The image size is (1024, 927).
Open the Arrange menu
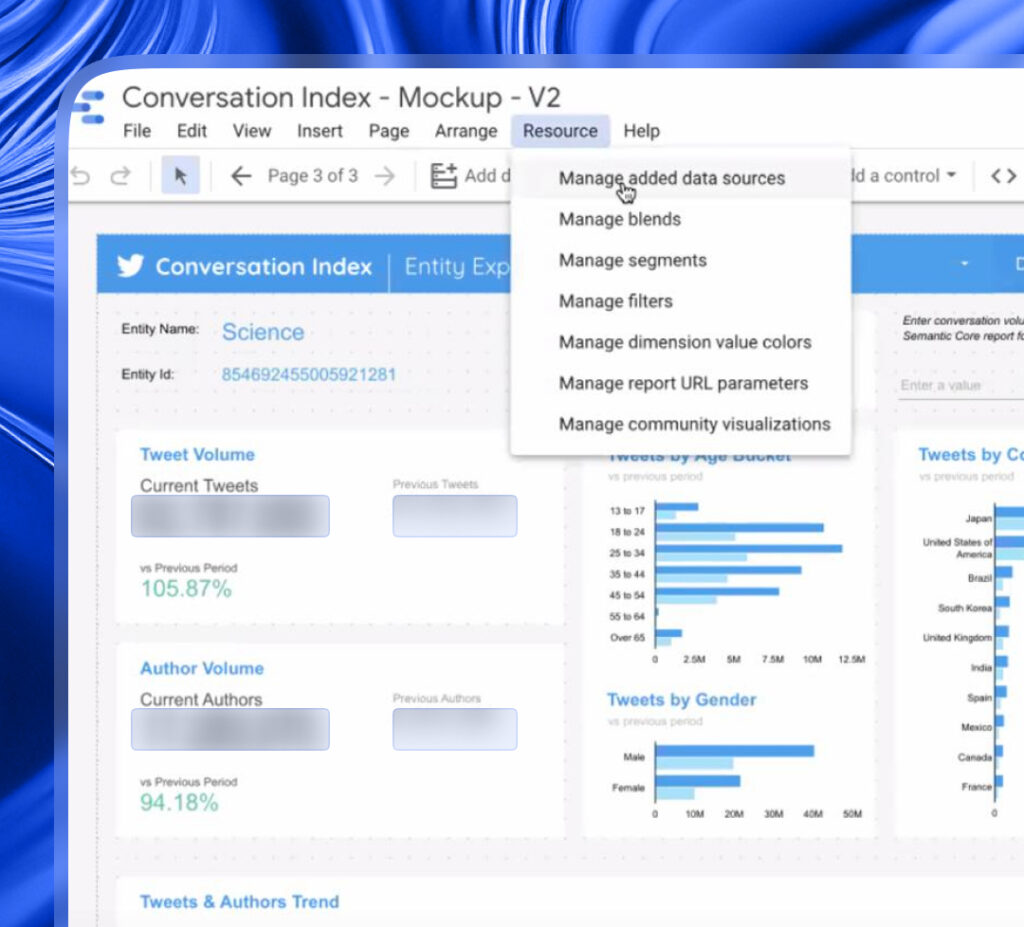(466, 131)
